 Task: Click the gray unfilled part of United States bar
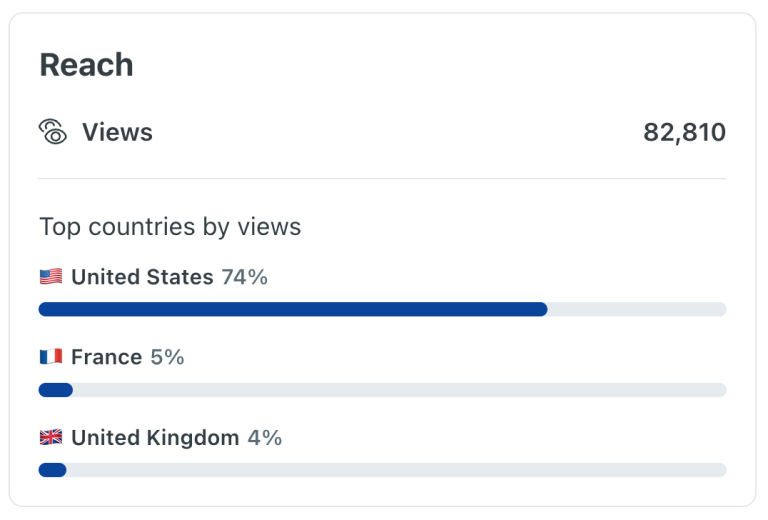click(636, 309)
